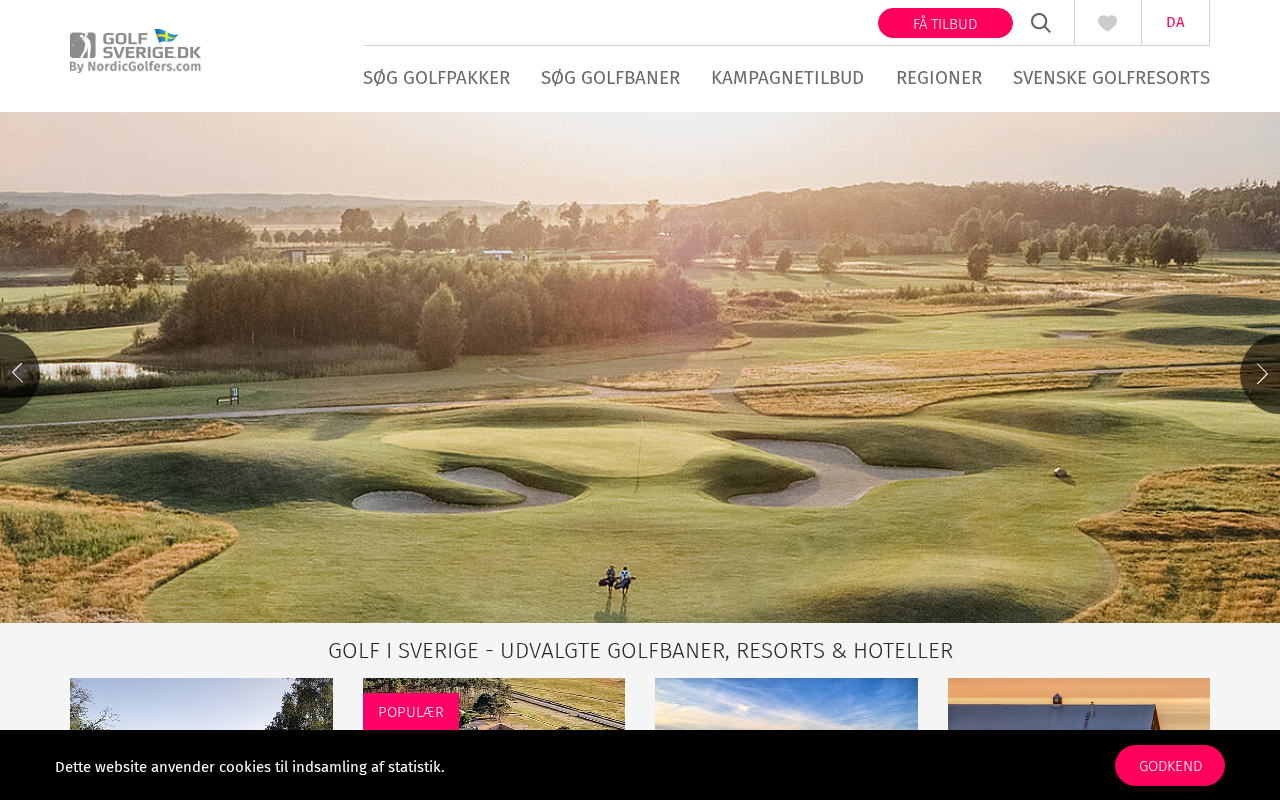Open the fourth hotel thumbnail with barn
1280x800 pixels.
[x=1079, y=704]
